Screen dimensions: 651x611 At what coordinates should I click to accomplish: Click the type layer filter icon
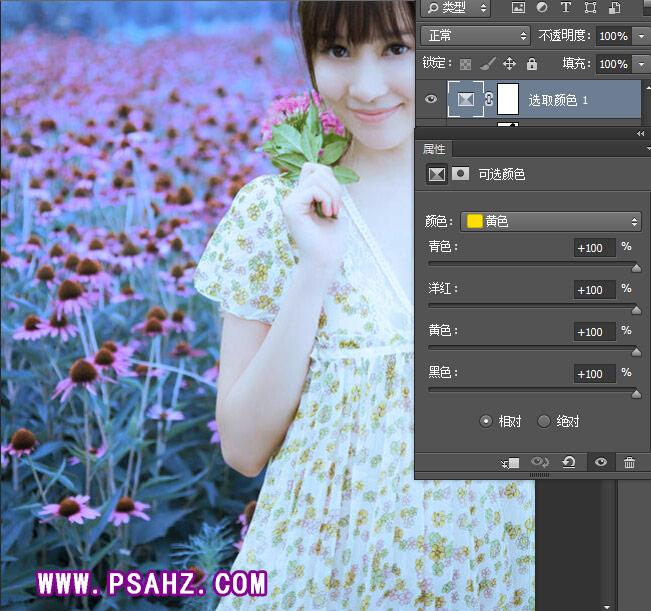(566, 8)
